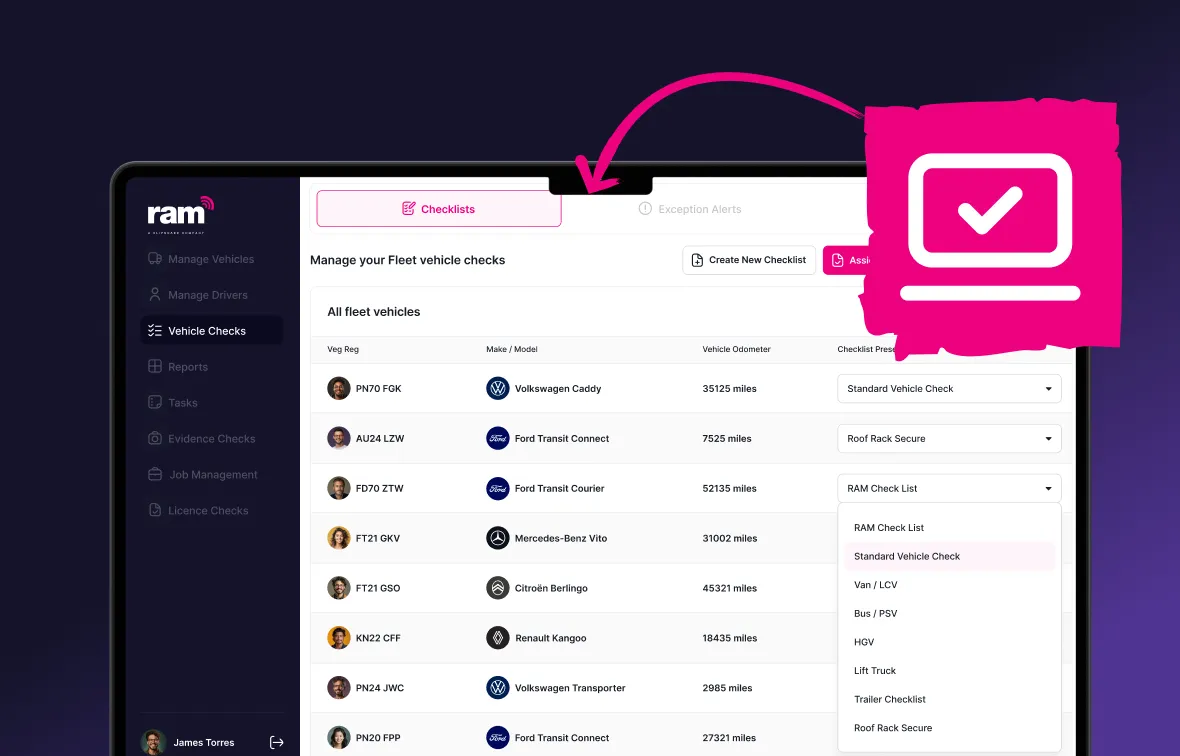
Task: Select Vehicle Checks sidebar item
Action: tap(211, 331)
